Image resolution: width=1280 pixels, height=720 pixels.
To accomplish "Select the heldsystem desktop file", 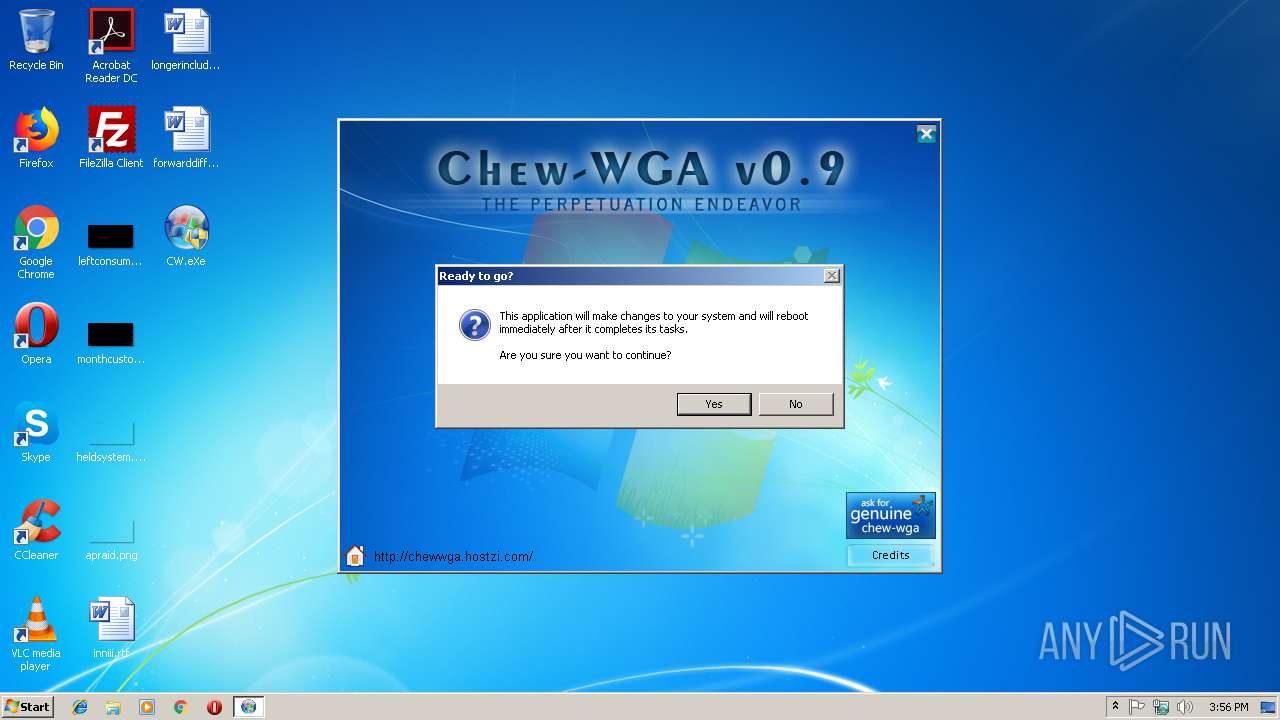I will (111, 439).
